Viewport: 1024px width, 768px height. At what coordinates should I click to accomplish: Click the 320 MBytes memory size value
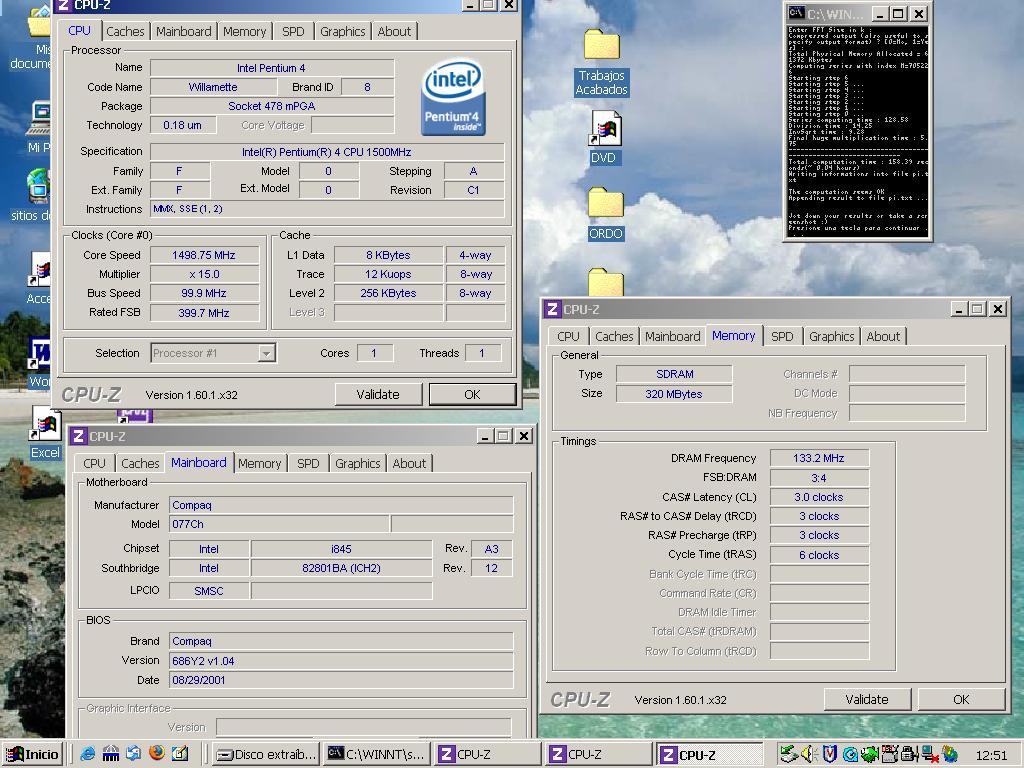point(674,394)
